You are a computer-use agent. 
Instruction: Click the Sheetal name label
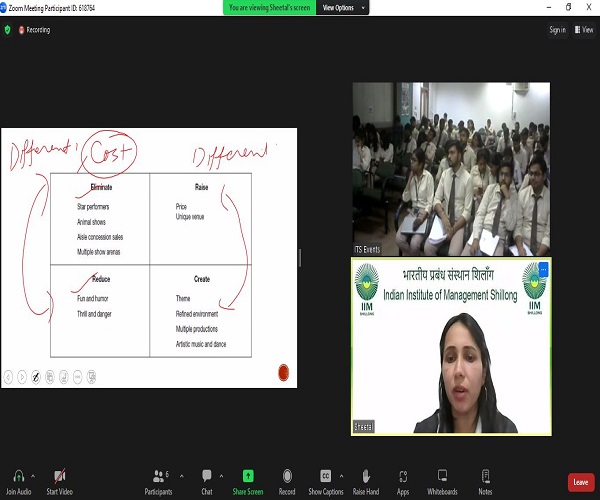click(x=364, y=427)
